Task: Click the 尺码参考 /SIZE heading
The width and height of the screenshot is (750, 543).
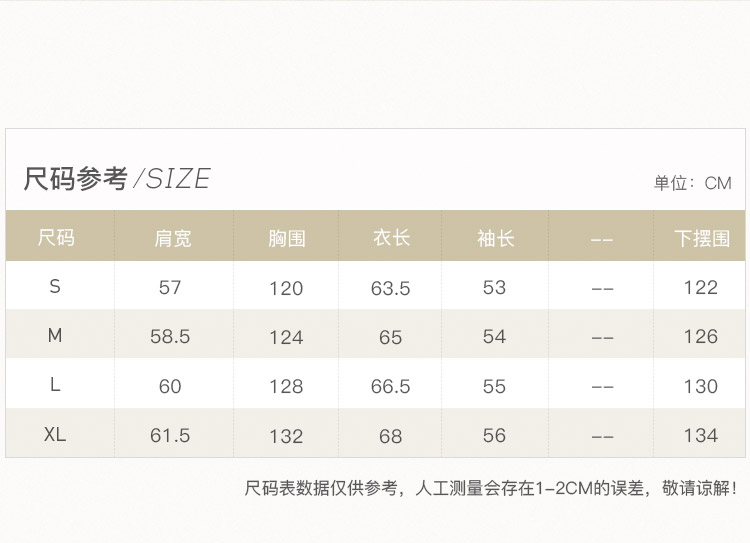Action: tap(117, 179)
